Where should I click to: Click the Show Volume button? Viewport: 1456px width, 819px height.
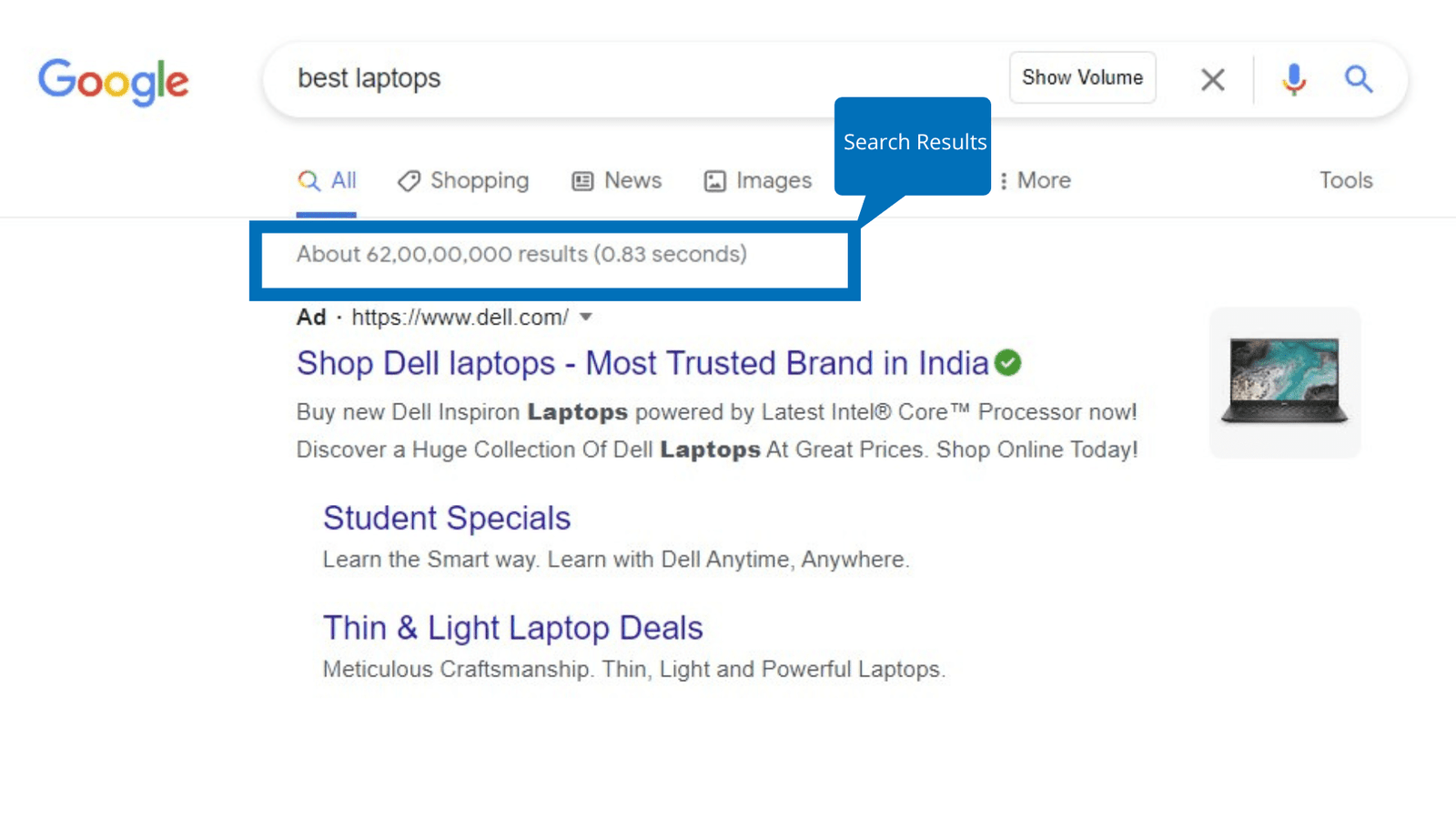coord(1082,77)
